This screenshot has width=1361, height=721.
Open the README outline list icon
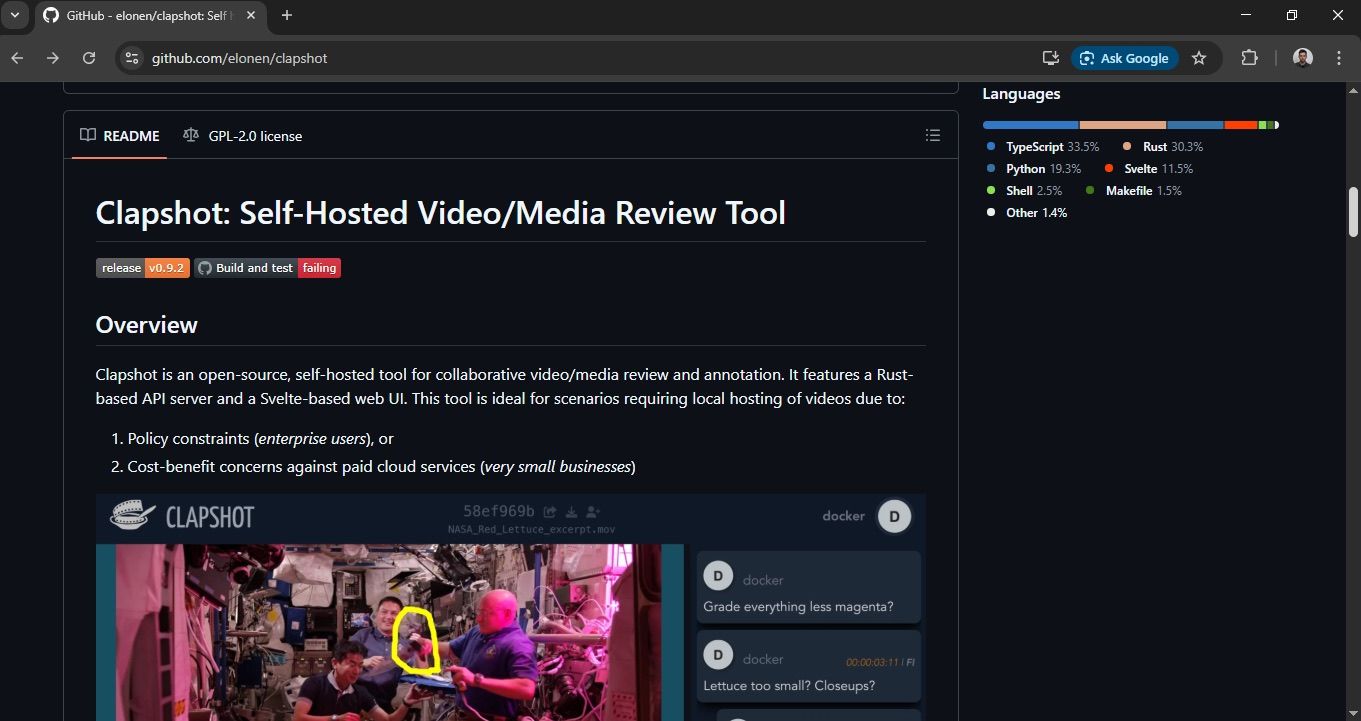[x=932, y=135]
